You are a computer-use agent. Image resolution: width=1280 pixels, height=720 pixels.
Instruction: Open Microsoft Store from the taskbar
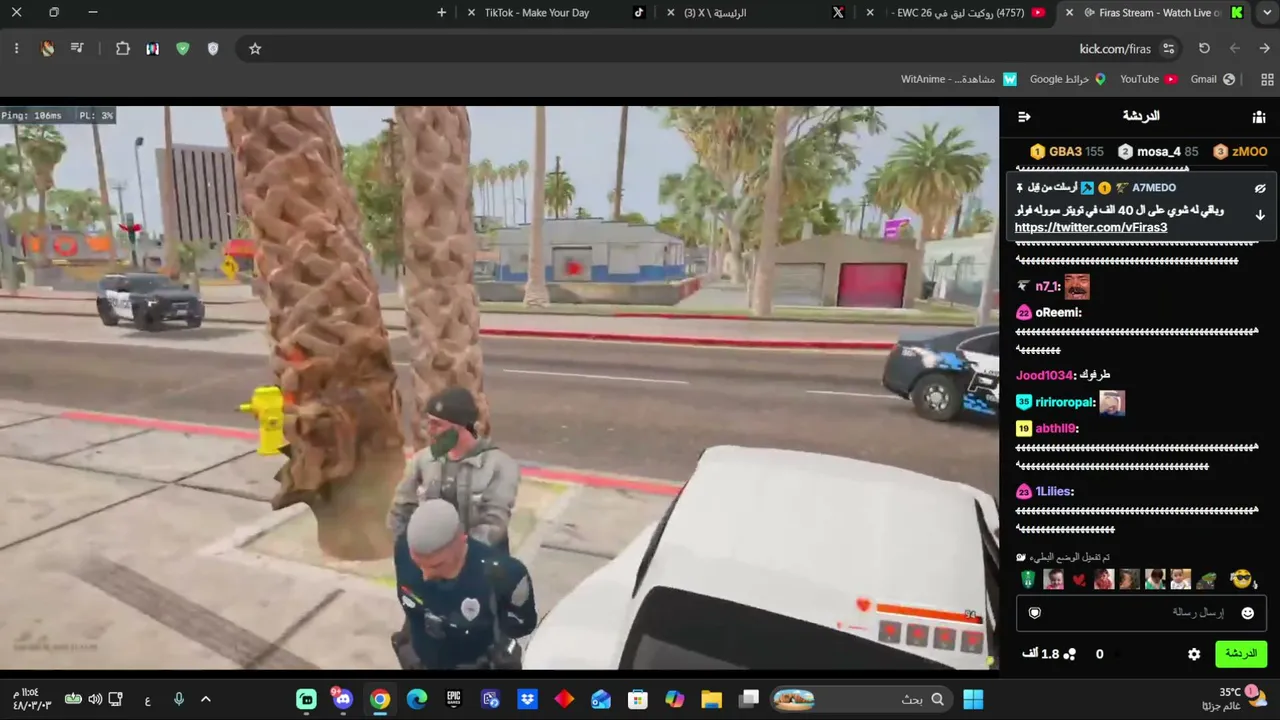pos(637,699)
